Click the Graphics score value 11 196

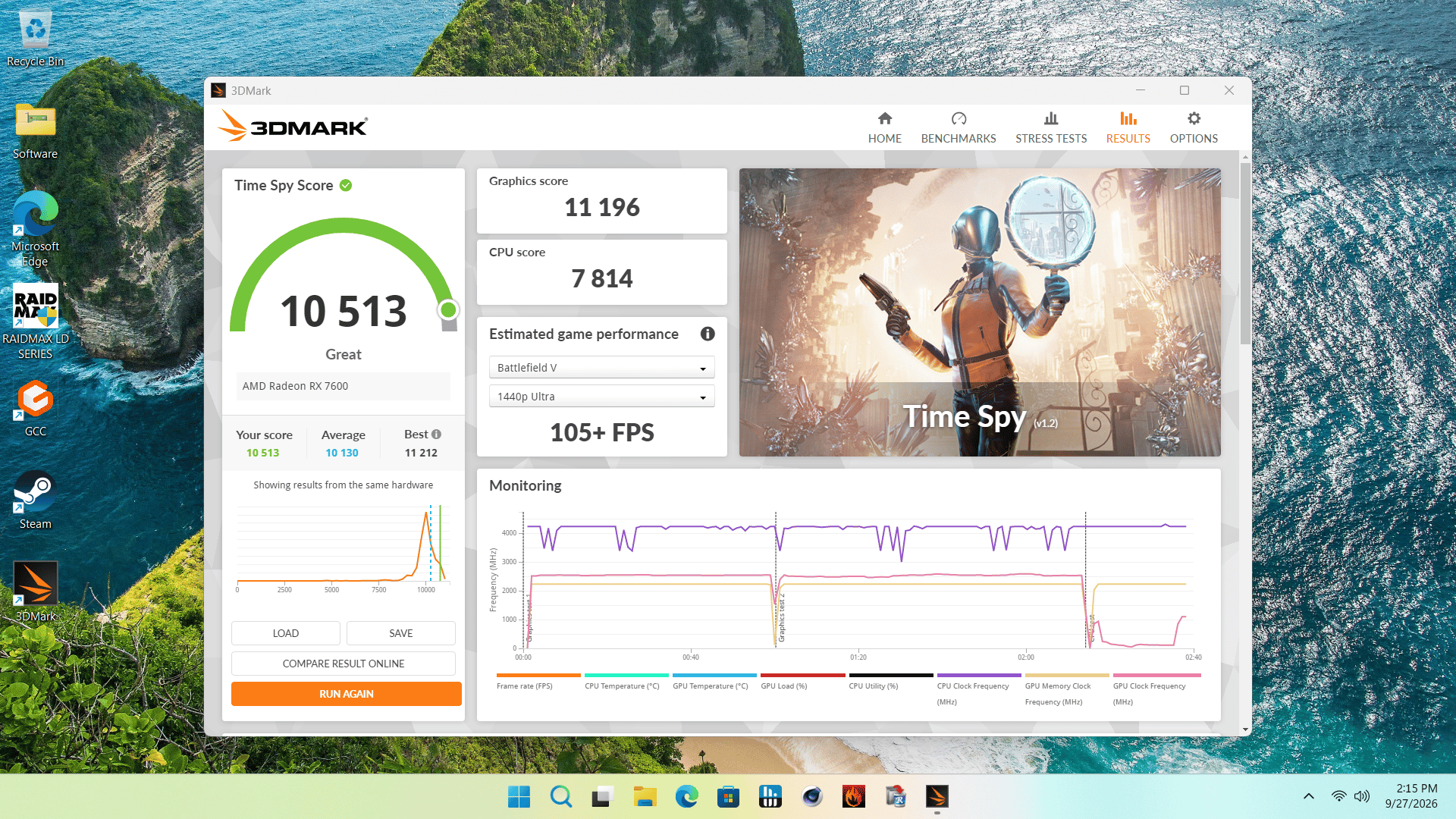click(602, 207)
